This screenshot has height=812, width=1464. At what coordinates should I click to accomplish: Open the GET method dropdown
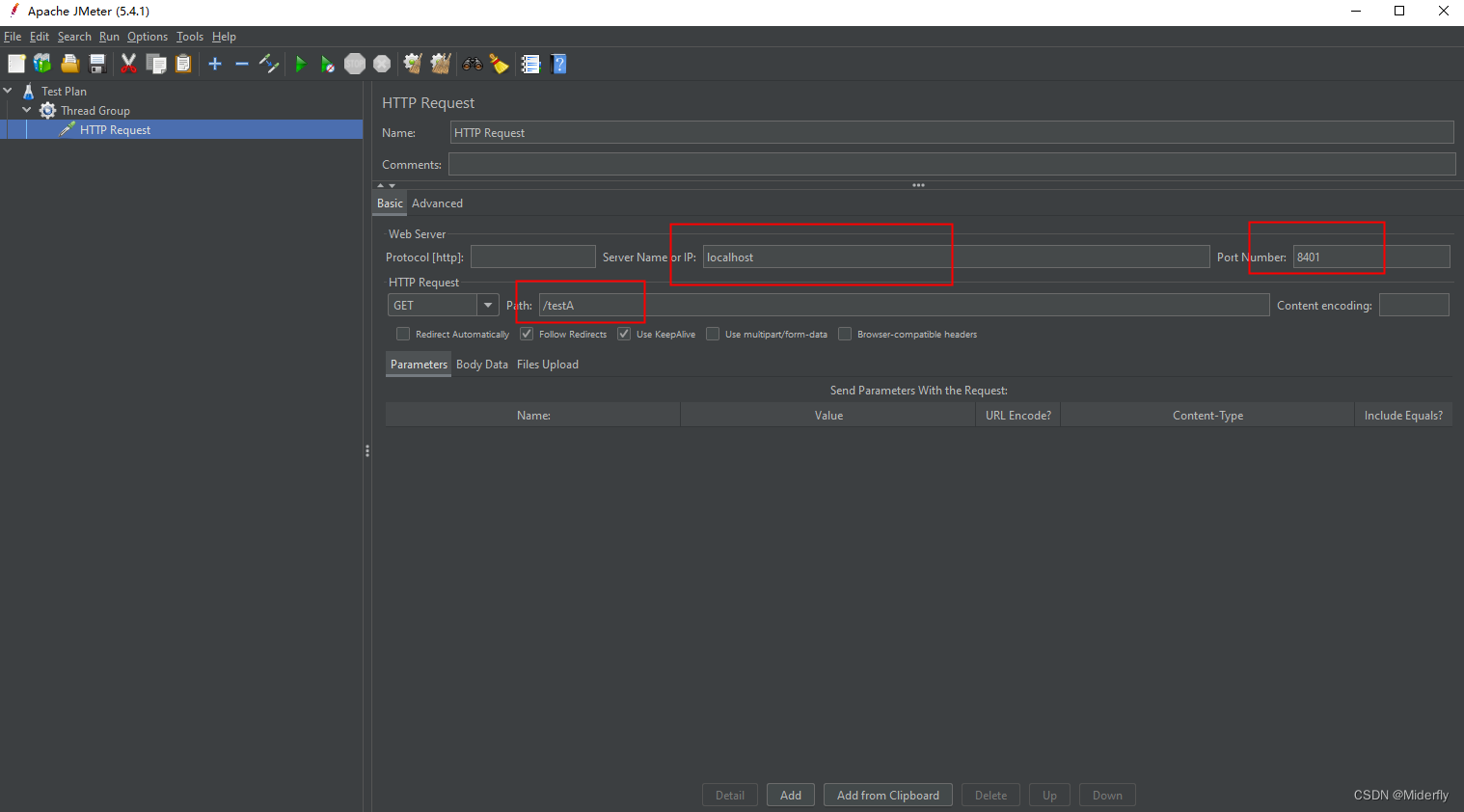point(488,305)
